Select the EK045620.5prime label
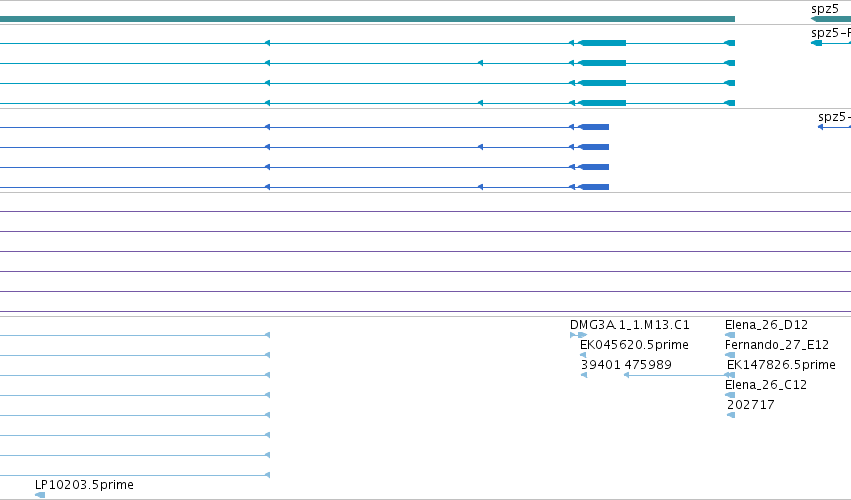 point(634,345)
